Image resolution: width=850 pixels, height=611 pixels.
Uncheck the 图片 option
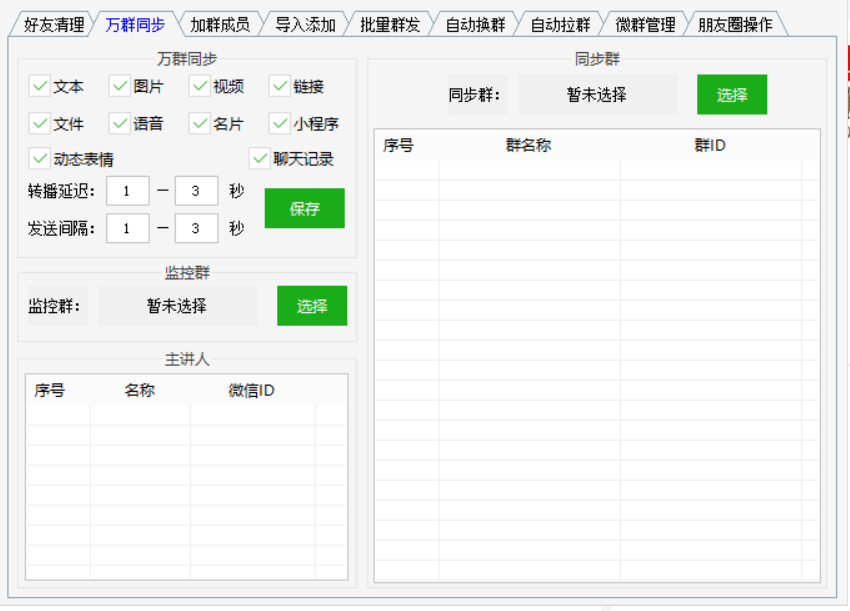(120, 87)
